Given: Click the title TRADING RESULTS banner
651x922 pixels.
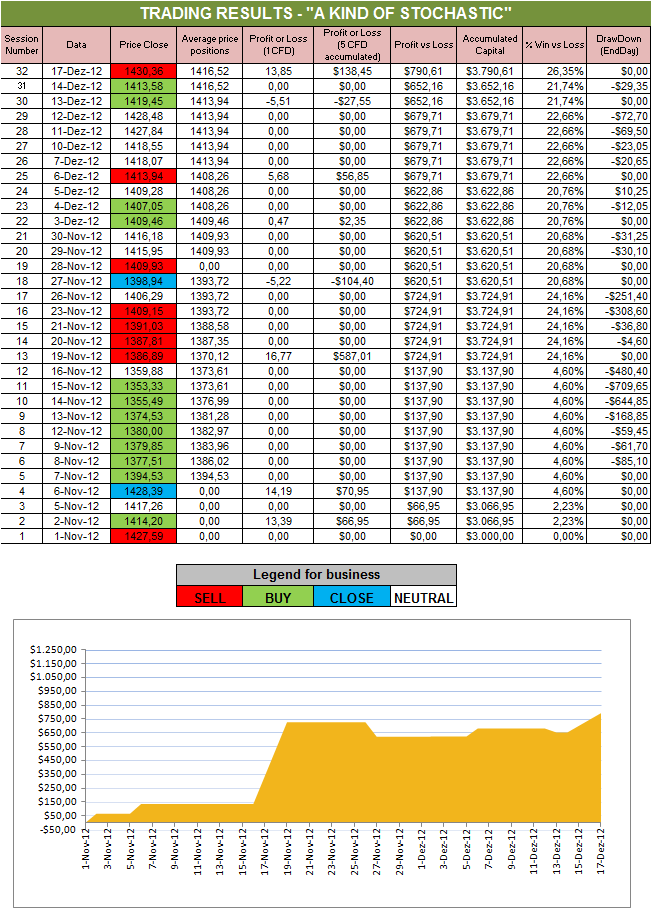Looking at the screenshot, I should [x=325, y=13].
